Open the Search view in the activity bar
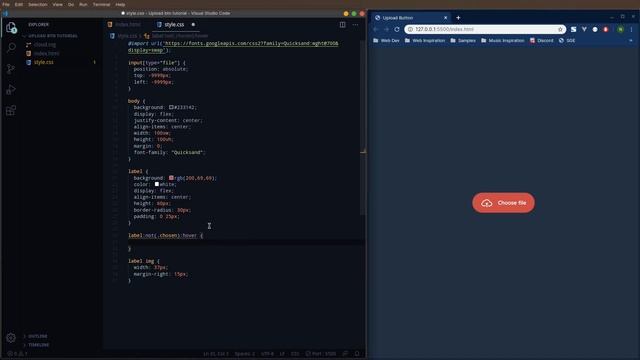 click(x=11, y=48)
